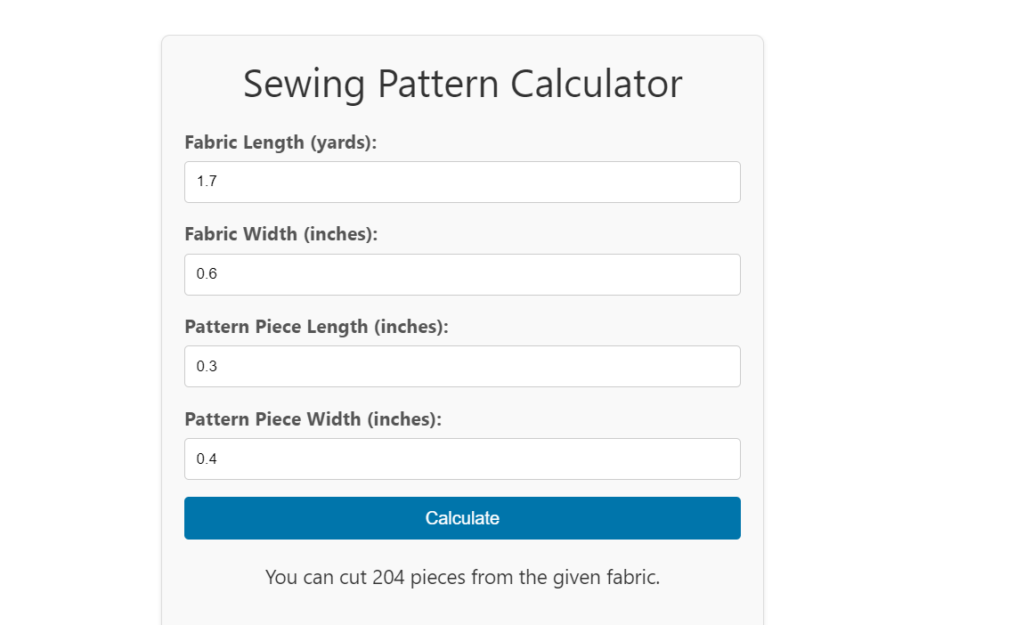Image resolution: width=1024 pixels, height=625 pixels.
Task: Click the Fabric Length input field
Action: [x=462, y=181]
